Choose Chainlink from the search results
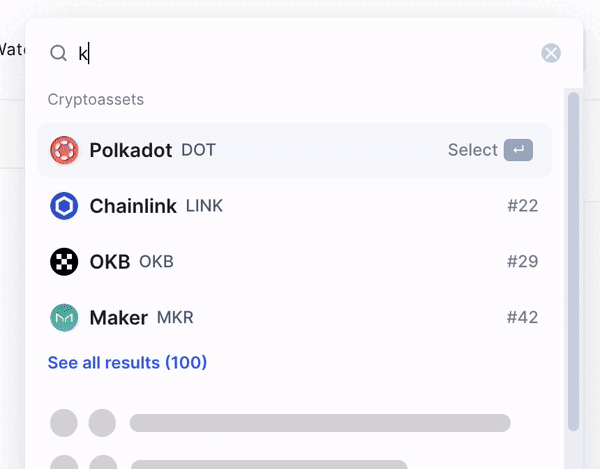Viewport: 600px width, 469px height. point(133,206)
